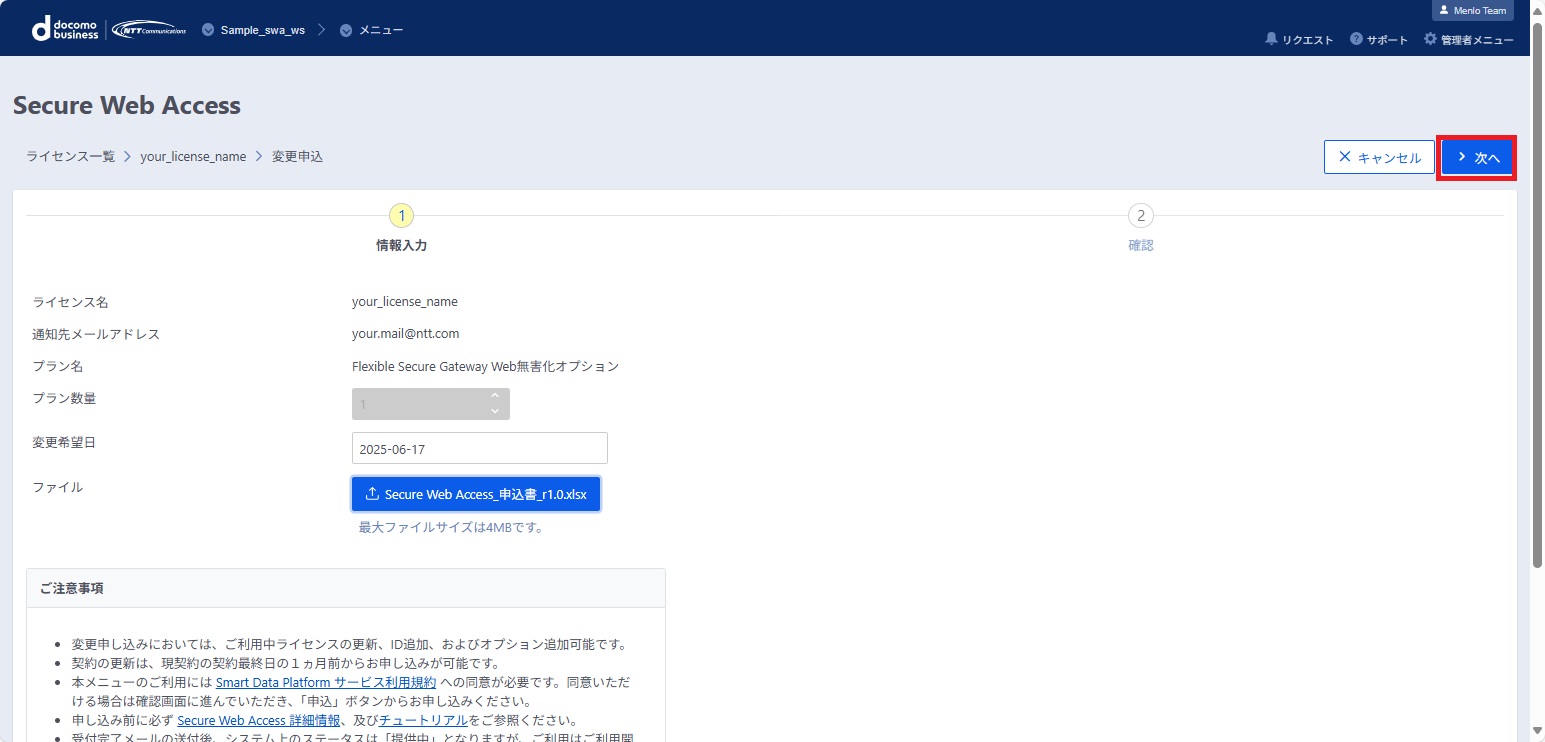The height and width of the screenshot is (742, 1545).
Task: Open Smart Data Platform サービス利用規約 link
Action: [326, 682]
